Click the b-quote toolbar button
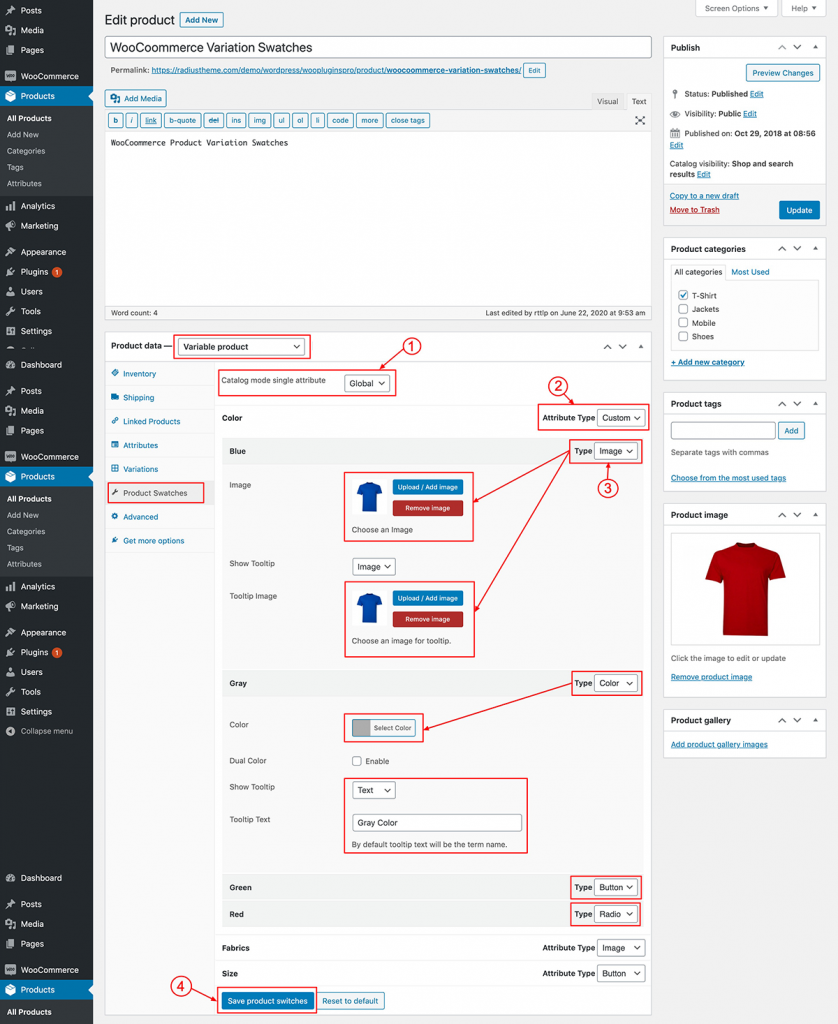838x1024 pixels. click(182, 120)
